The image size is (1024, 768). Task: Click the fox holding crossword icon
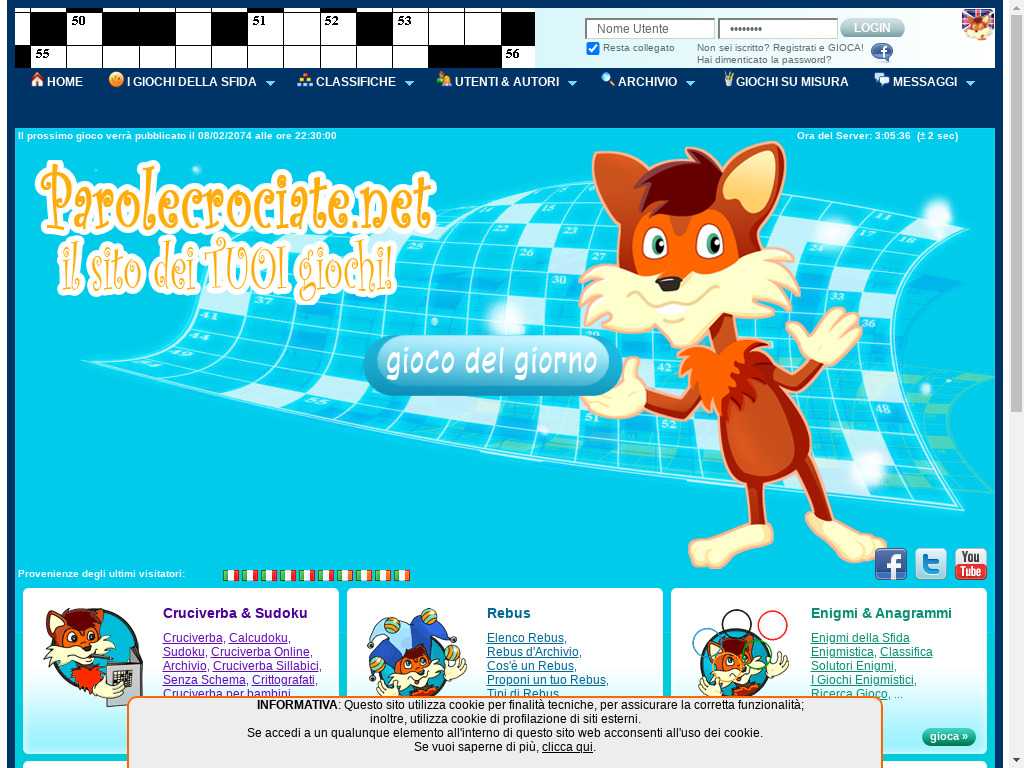93,656
